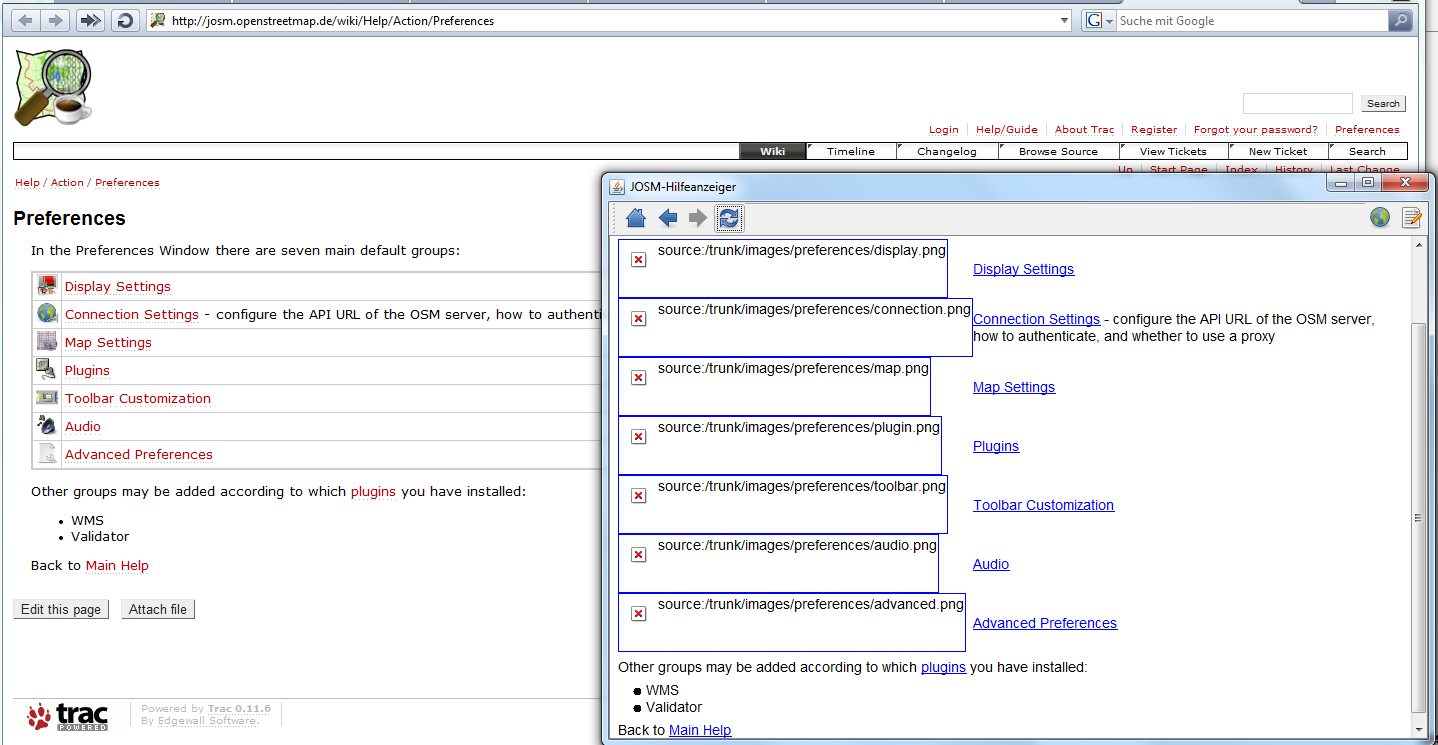Click the Trac search input field
Screen dimensions: 1438x745
click(x=1297, y=104)
